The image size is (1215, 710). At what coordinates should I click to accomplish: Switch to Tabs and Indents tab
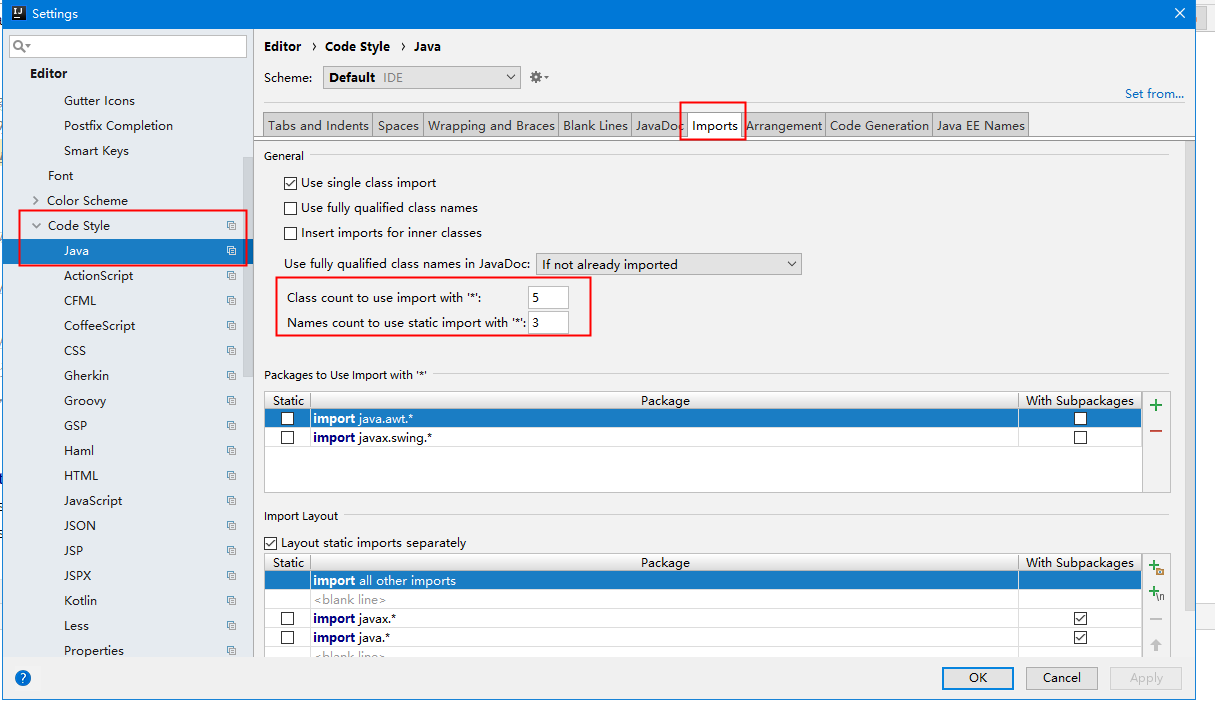pyautogui.click(x=318, y=125)
